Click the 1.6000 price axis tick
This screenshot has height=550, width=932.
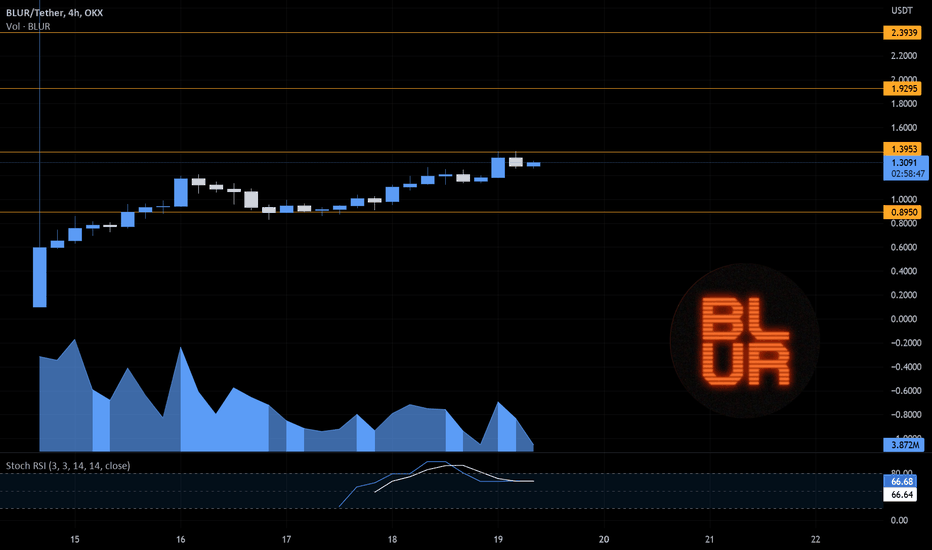pyautogui.click(x=903, y=127)
